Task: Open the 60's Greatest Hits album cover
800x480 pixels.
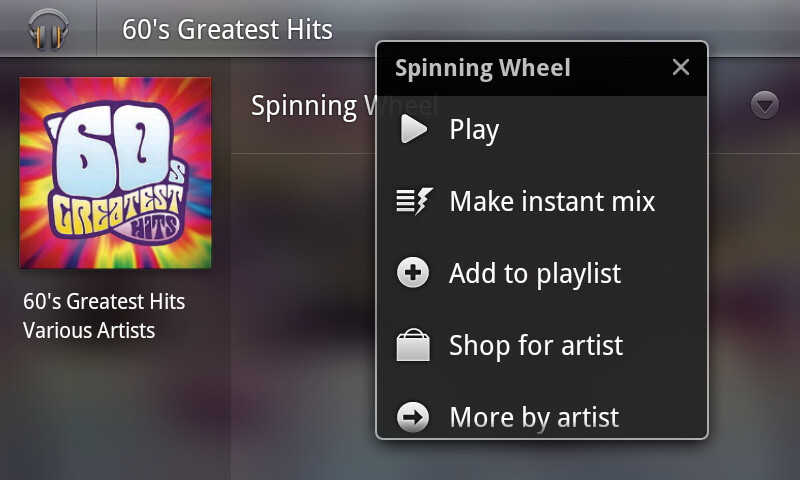Action: 115,172
